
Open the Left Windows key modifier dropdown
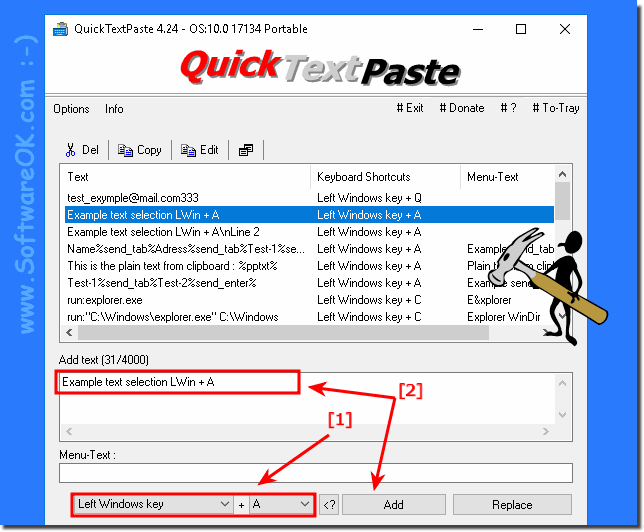click(153, 504)
